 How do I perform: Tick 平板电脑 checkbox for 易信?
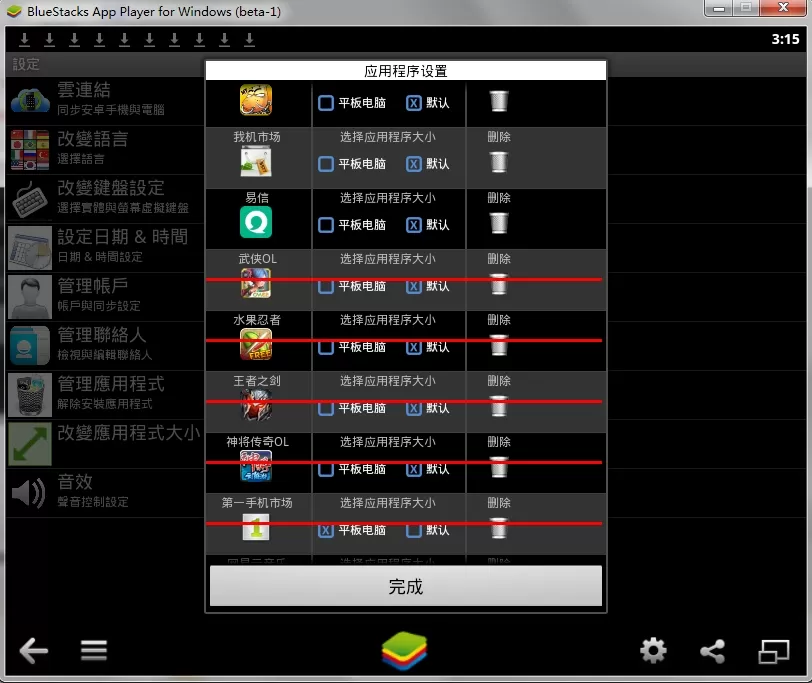click(326, 225)
